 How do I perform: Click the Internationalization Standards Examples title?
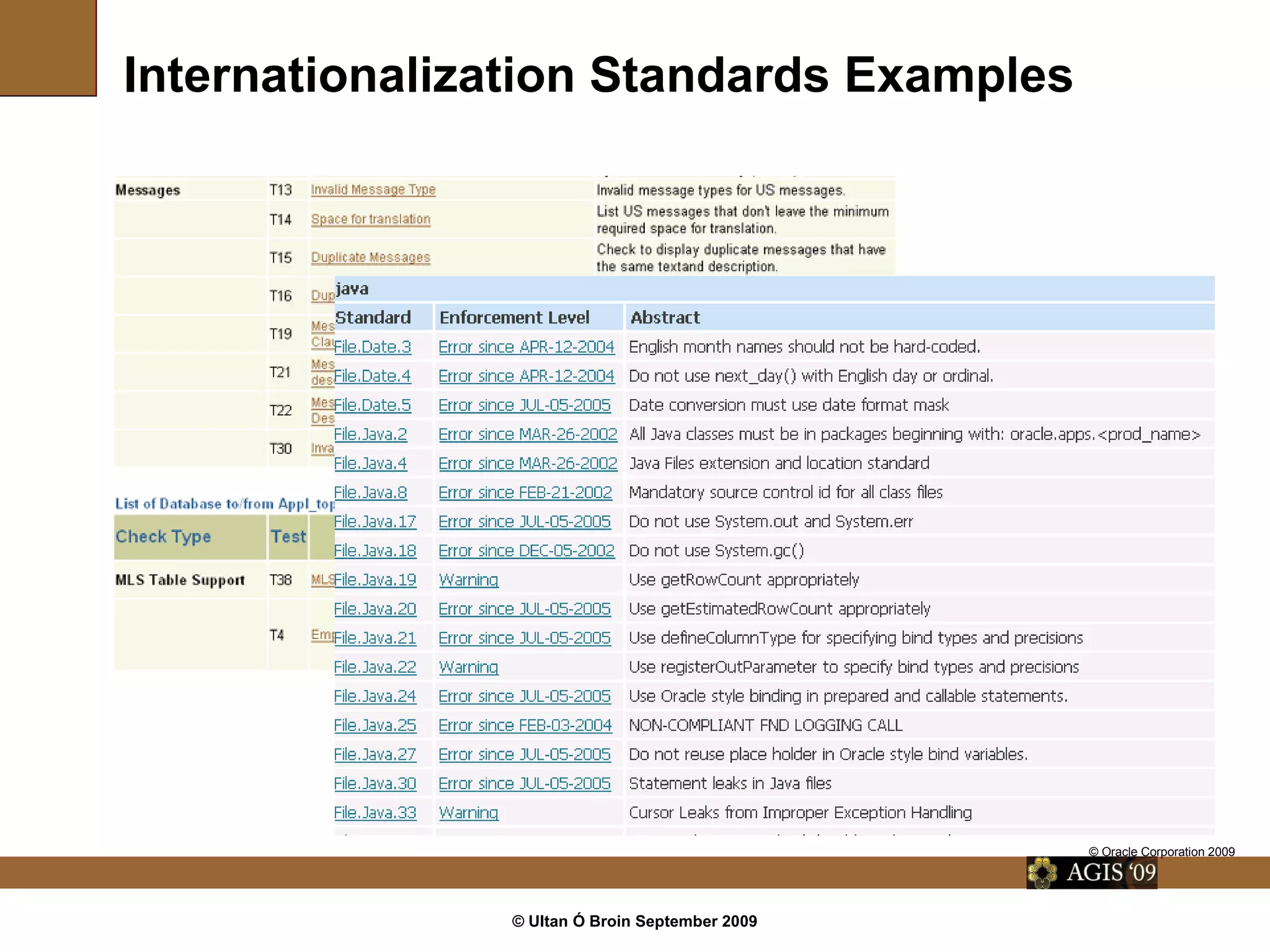[x=598, y=75]
